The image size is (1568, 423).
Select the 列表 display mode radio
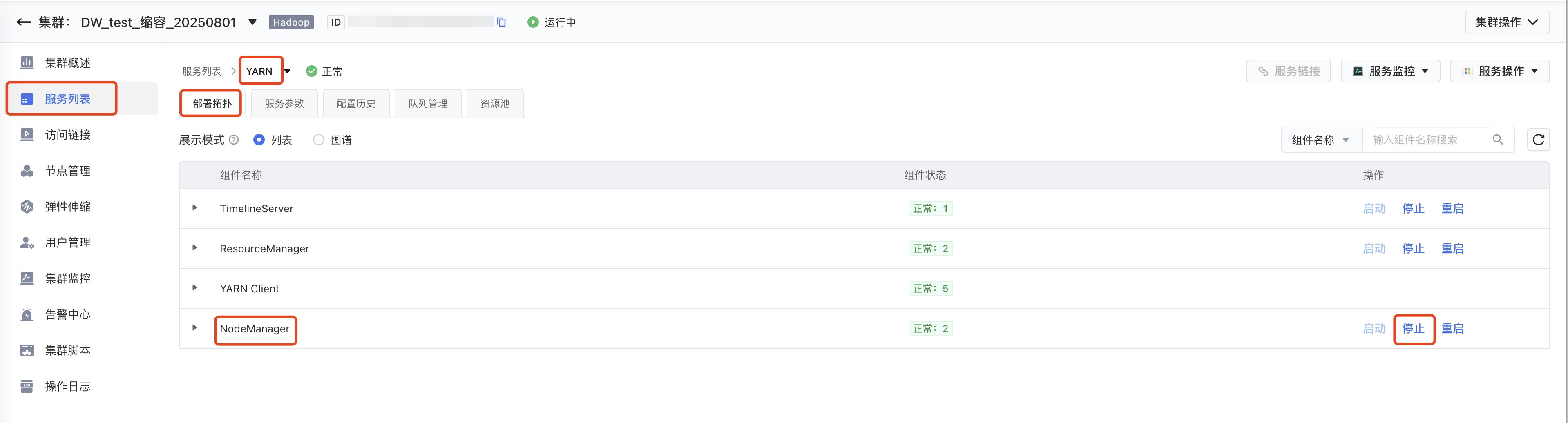[259, 140]
